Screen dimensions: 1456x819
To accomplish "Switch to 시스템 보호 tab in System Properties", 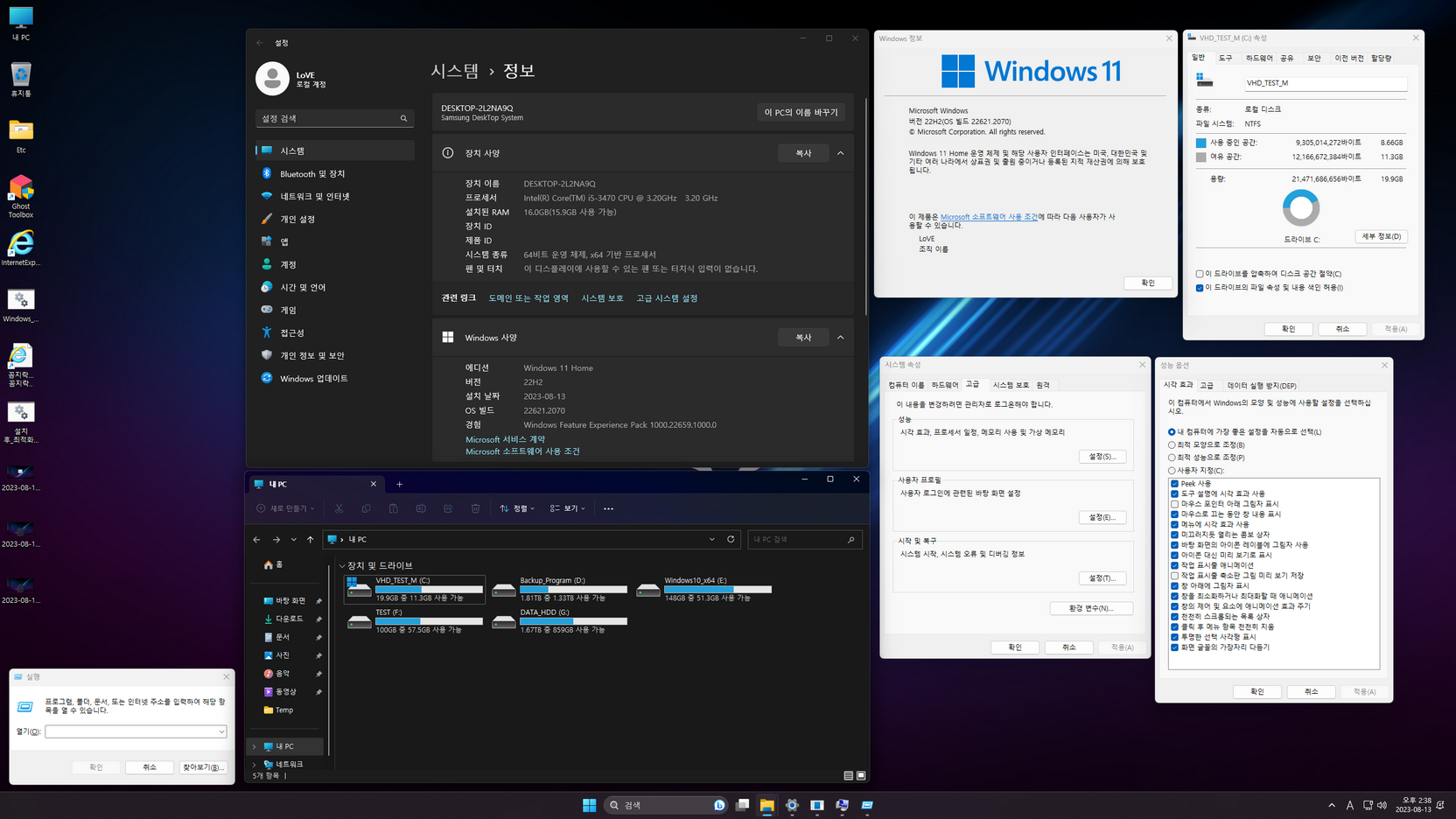I will [x=1011, y=385].
